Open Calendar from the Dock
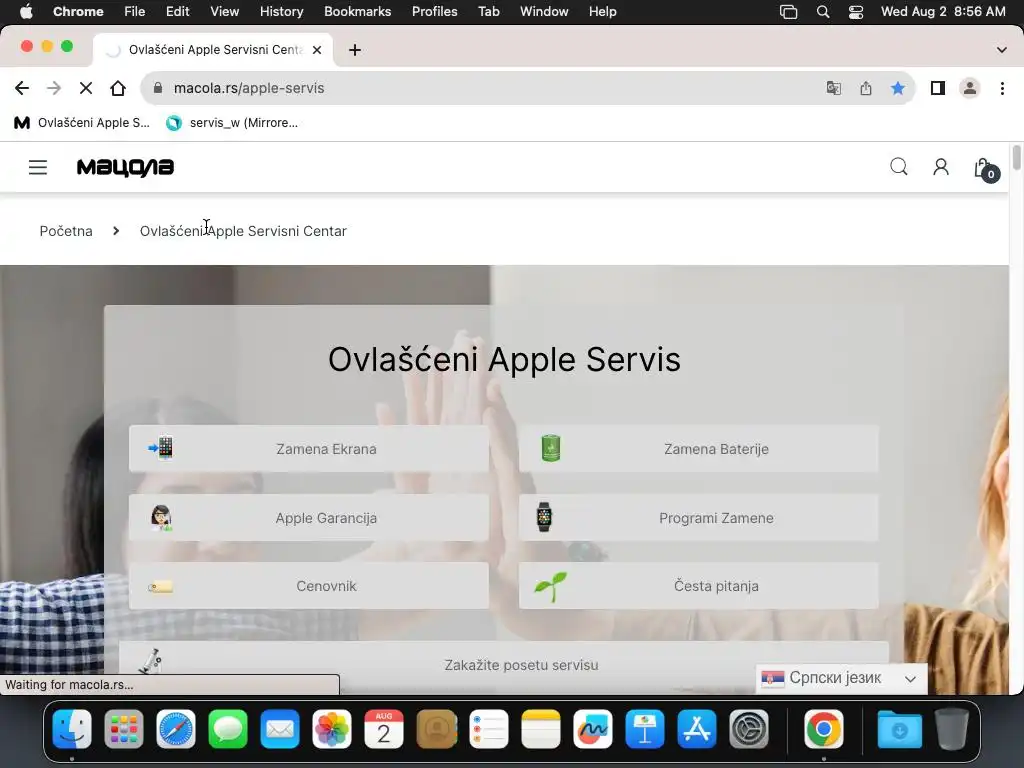The image size is (1024, 768). tap(384, 729)
